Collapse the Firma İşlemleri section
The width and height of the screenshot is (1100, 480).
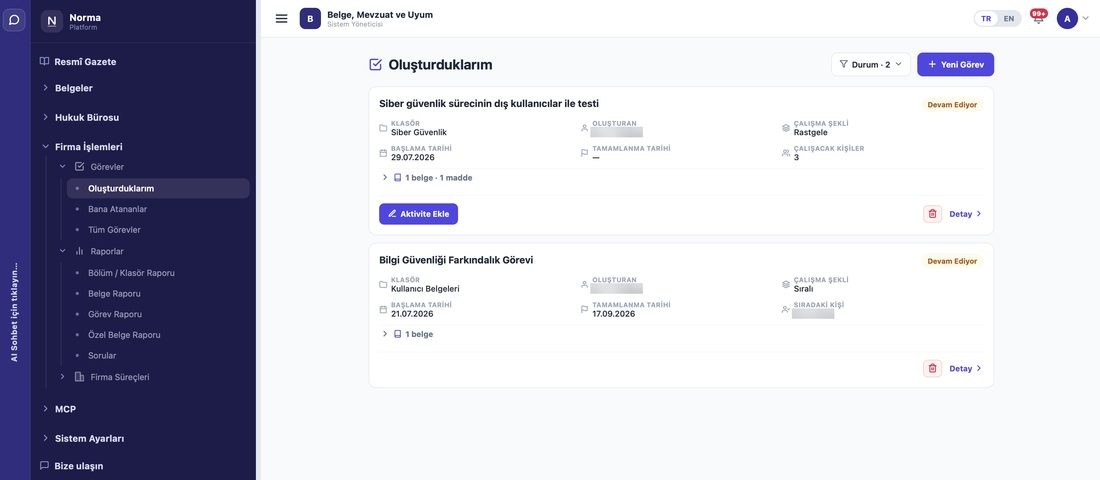pyautogui.click(x=46, y=147)
